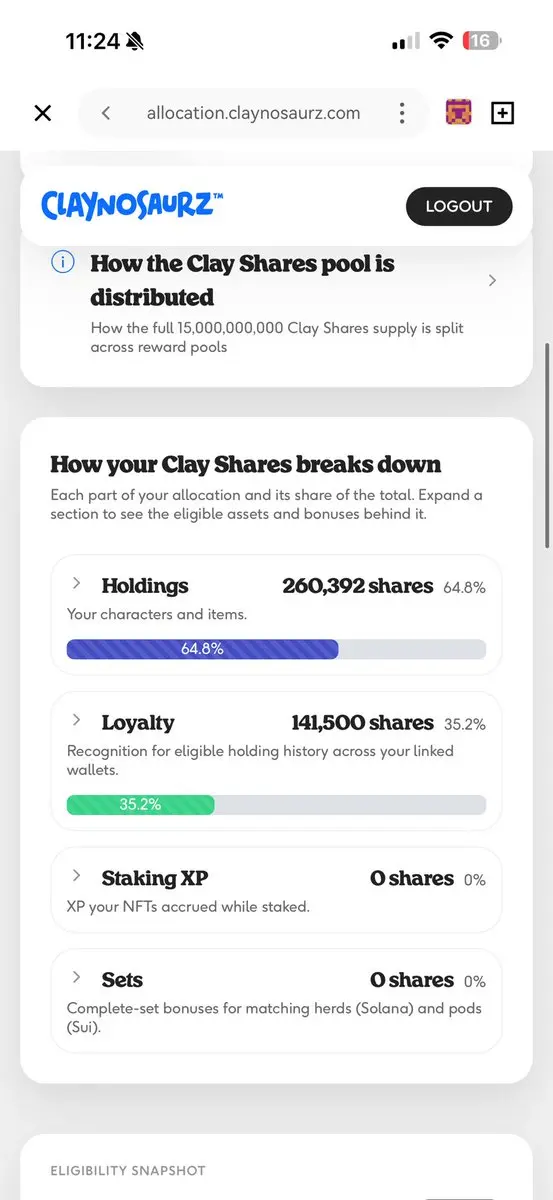Tap the Wi-Fi icon in status bar
Image resolution: width=553 pixels, height=1200 pixels.
pos(441,41)
